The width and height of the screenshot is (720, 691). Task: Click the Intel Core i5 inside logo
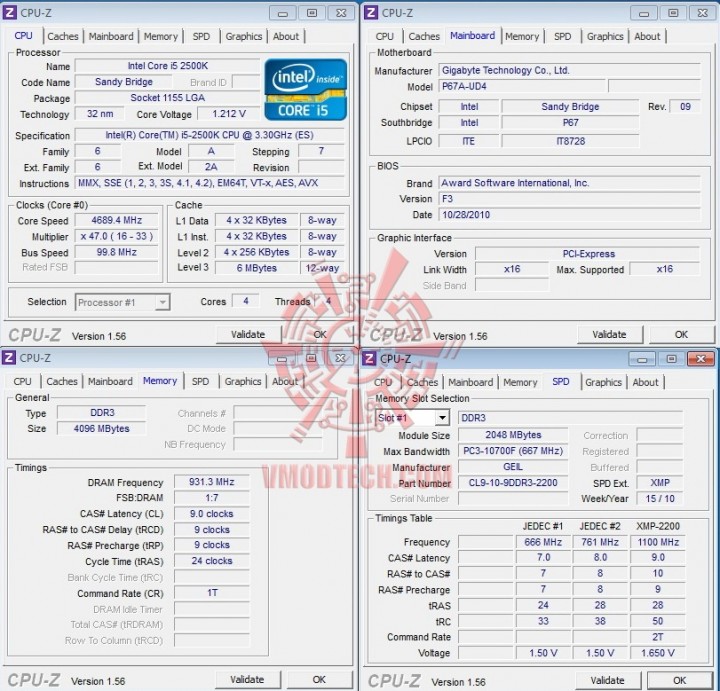tap(305, 90)
